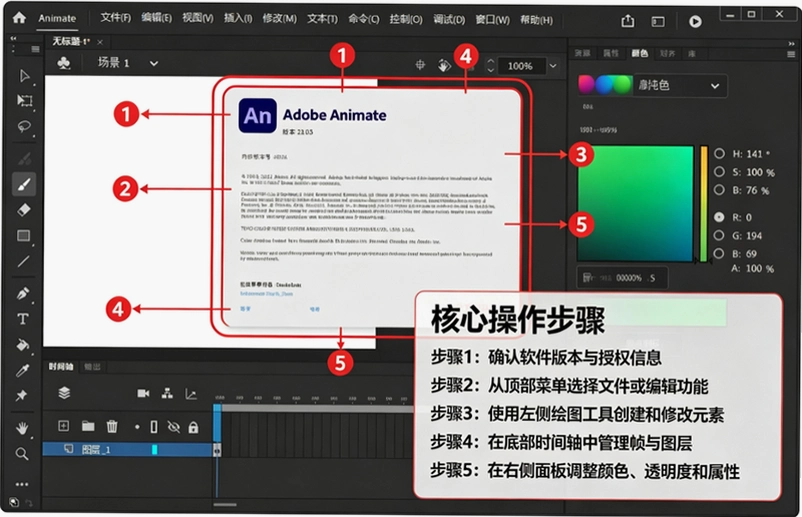Viewport: 802px width, 517px height.
Task: Switch to the 对齐 panel tab
Action: (x=667, y=53)
